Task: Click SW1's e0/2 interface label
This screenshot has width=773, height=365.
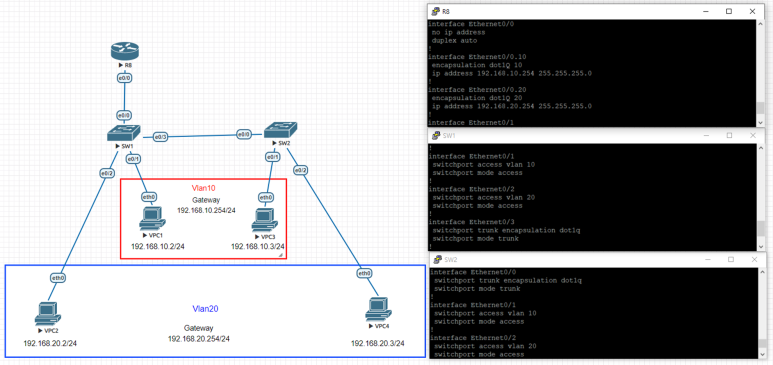Action: click(x=107, y=174)
